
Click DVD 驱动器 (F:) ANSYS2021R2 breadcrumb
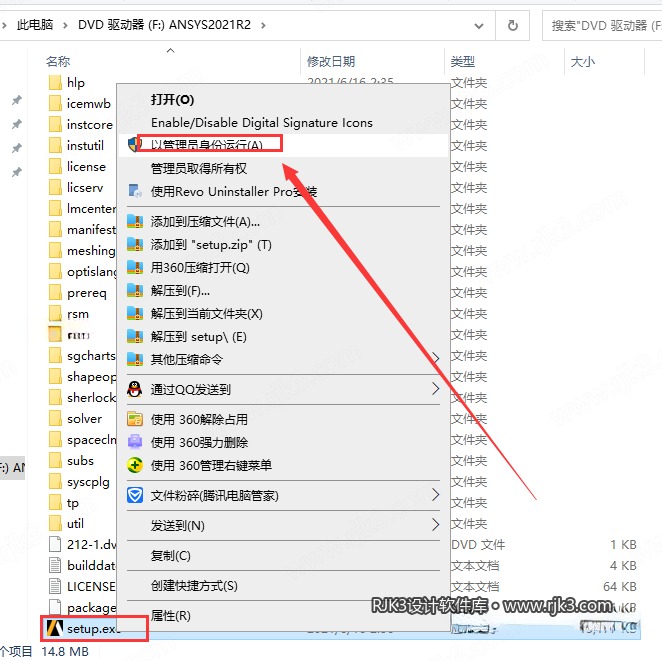164,25
